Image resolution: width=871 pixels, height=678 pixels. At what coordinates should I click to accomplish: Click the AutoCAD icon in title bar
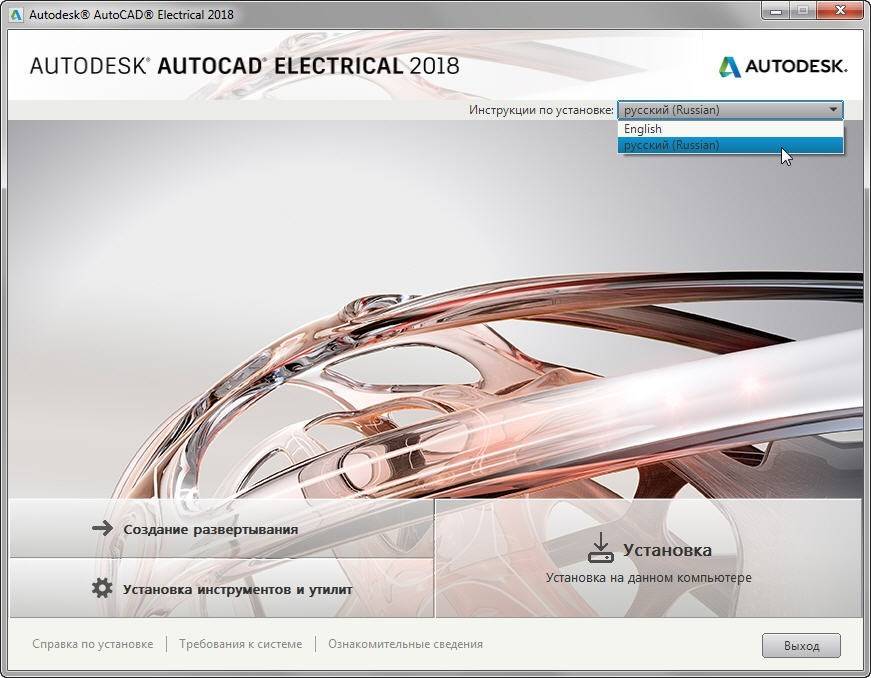(x=16, y=15)
